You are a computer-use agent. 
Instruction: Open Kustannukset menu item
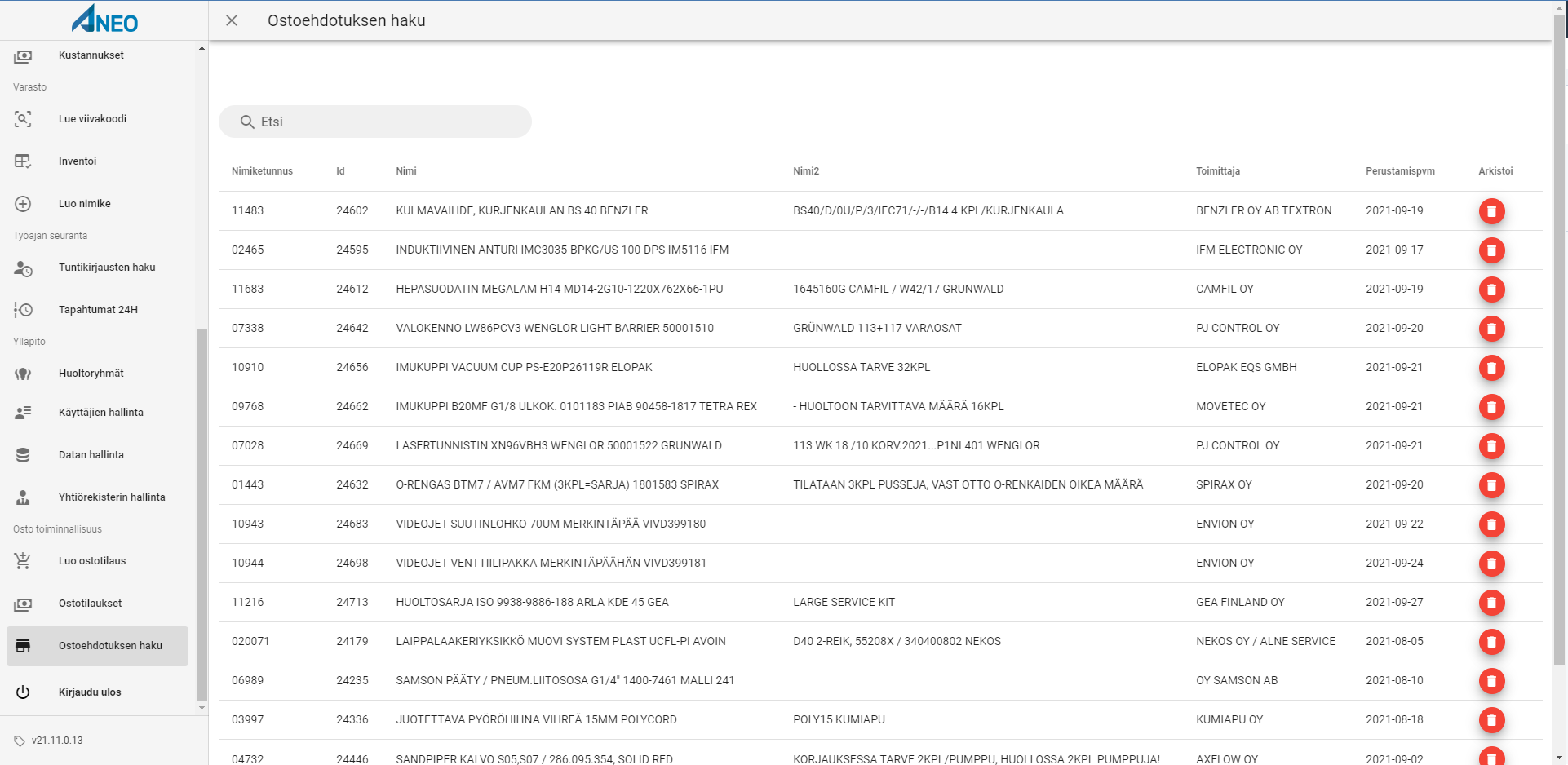(98, 55)
